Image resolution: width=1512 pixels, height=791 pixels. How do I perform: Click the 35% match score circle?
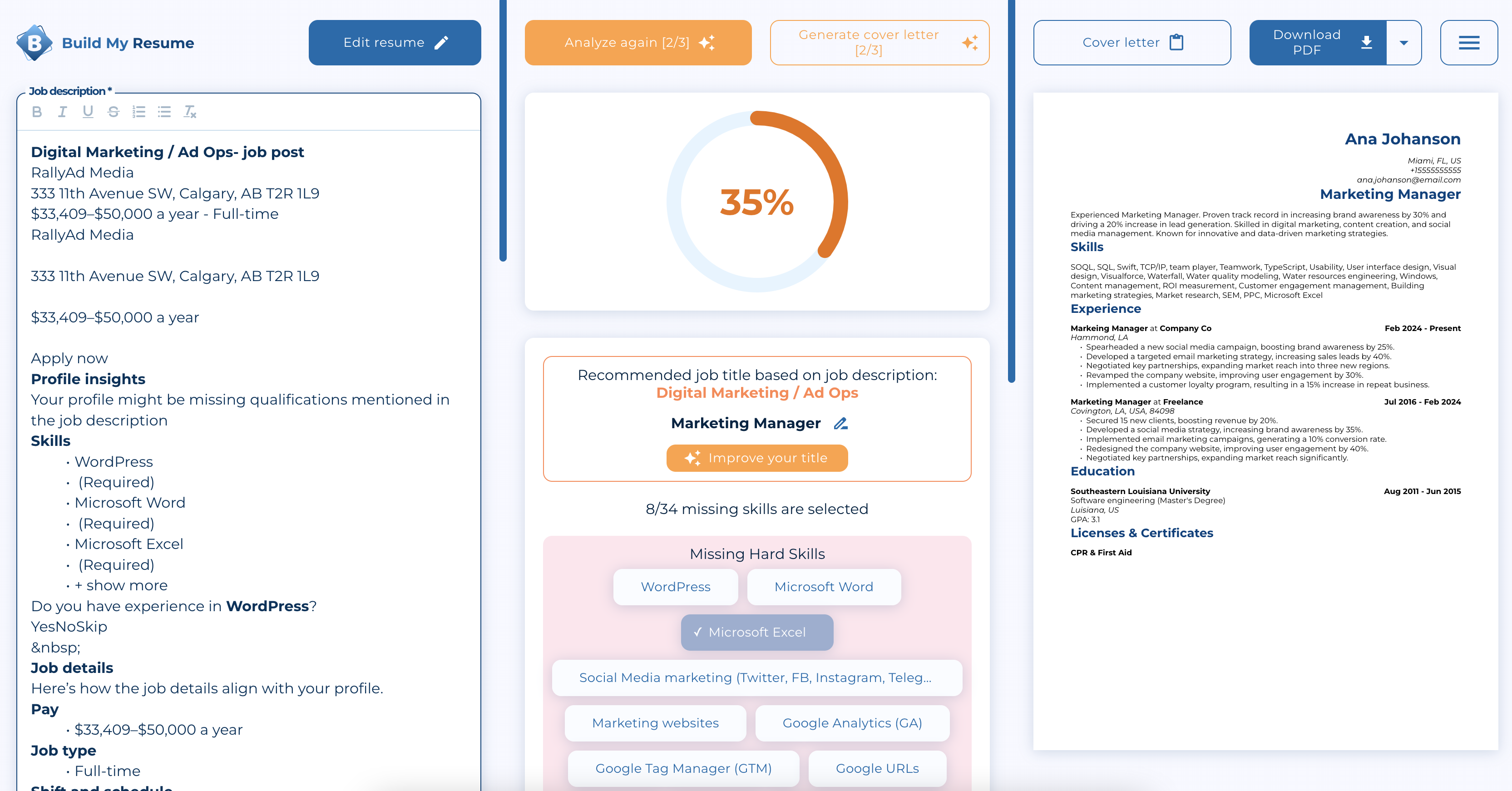pyautogui.click(x=756, y=201)
